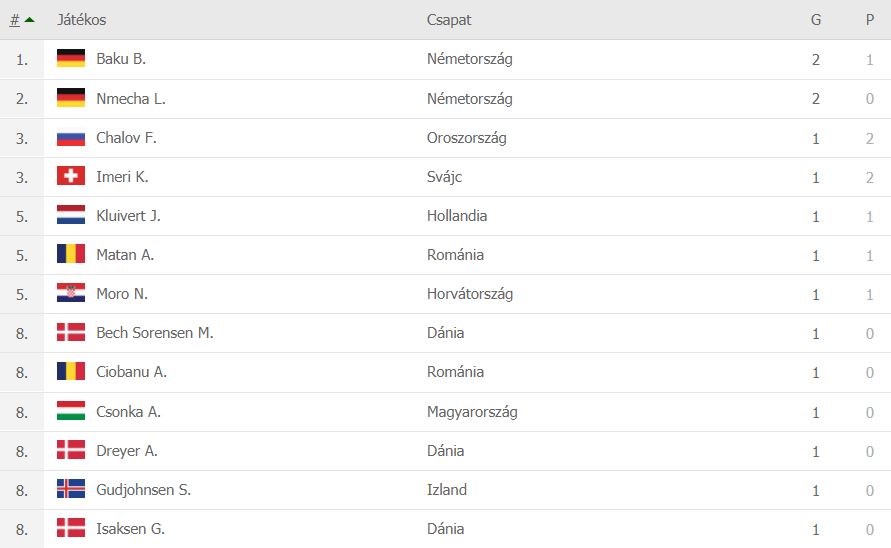The height and width of the screenshot is (548, 891).
Task: Open player Nmecha L.
Action: pyautogui.click(x=131, y=98)
